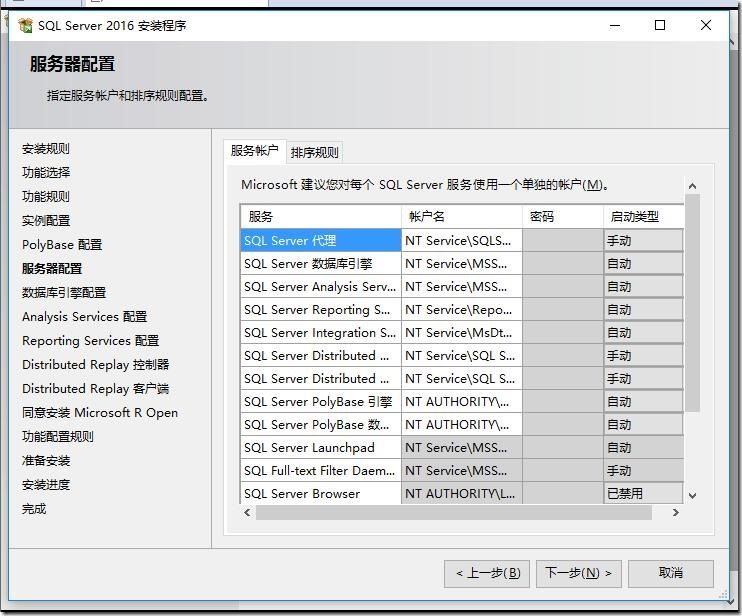Click the 启动类型 column header
Viewport: 742px width, 616px height.
[x=644, y=217]
